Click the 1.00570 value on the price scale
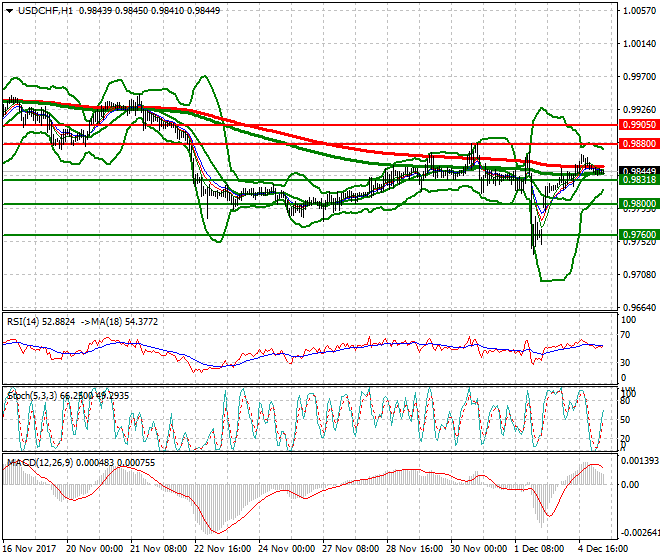660x560 pixels. click(x=638, y=11)
